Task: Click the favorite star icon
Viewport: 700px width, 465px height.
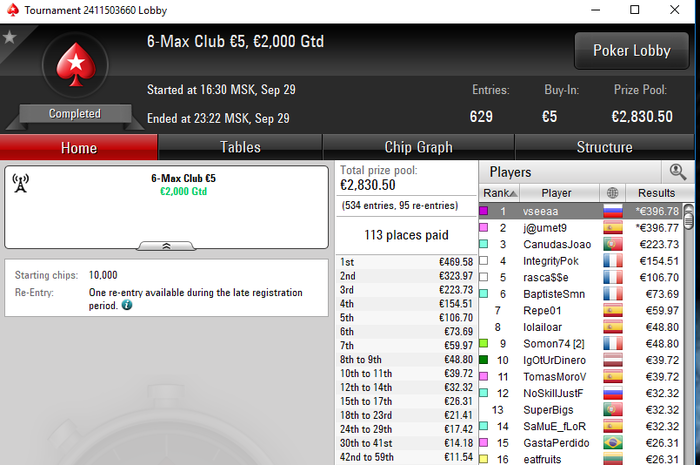Action: (x=9, y=37)
